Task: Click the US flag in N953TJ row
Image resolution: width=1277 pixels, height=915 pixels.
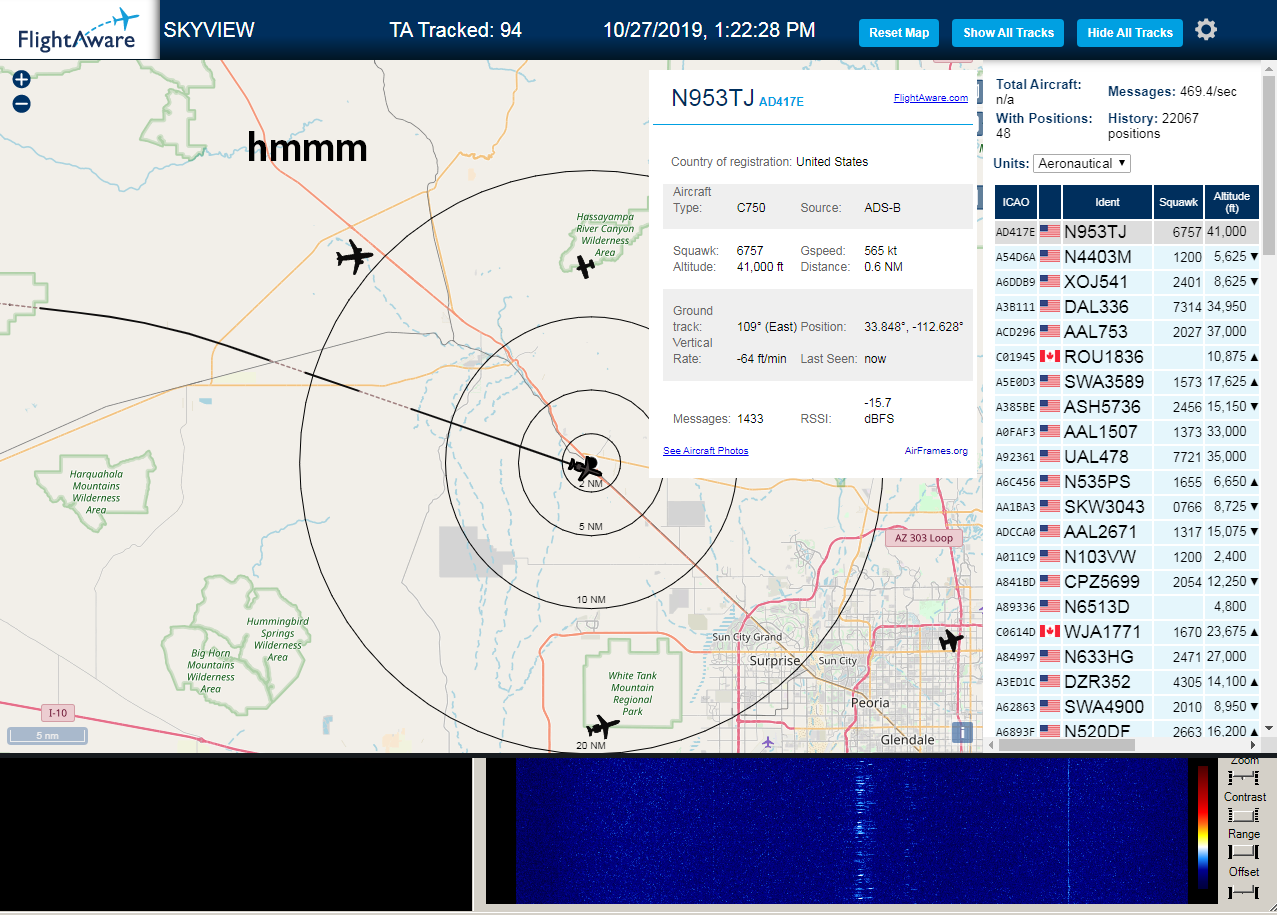Action: click(1050, 231)
